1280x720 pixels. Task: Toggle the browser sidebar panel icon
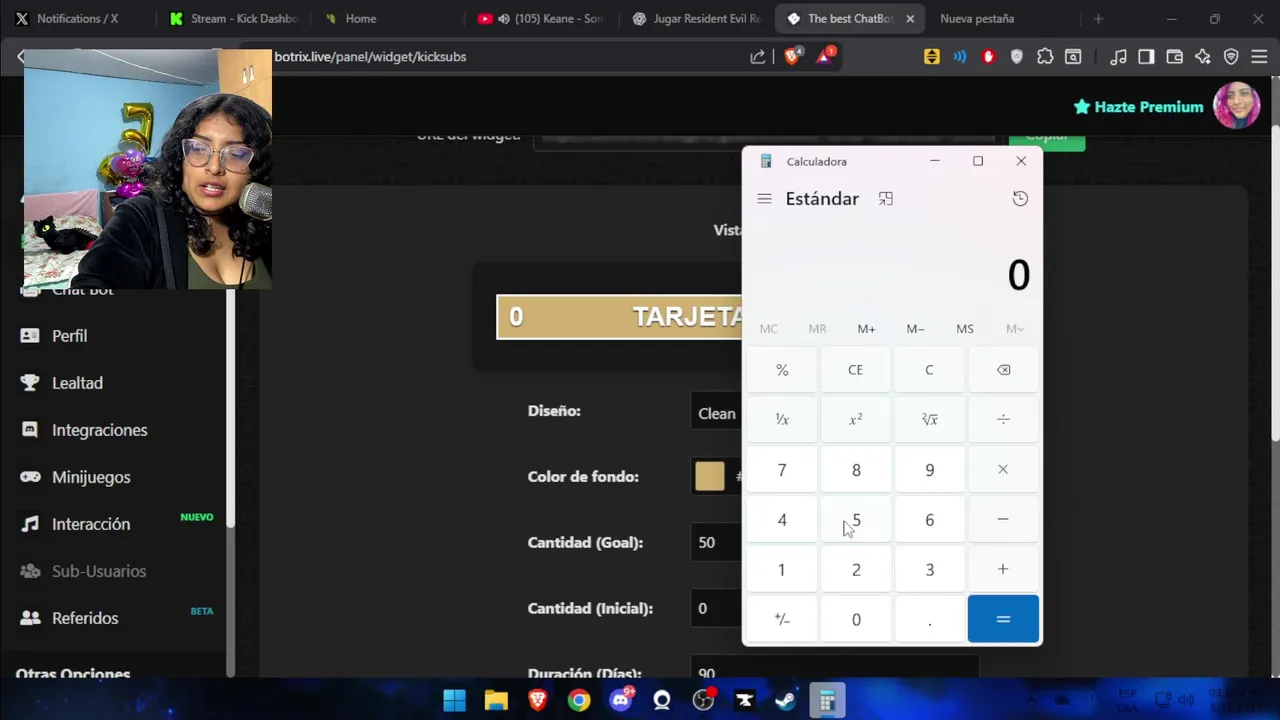pos(1146,57)
